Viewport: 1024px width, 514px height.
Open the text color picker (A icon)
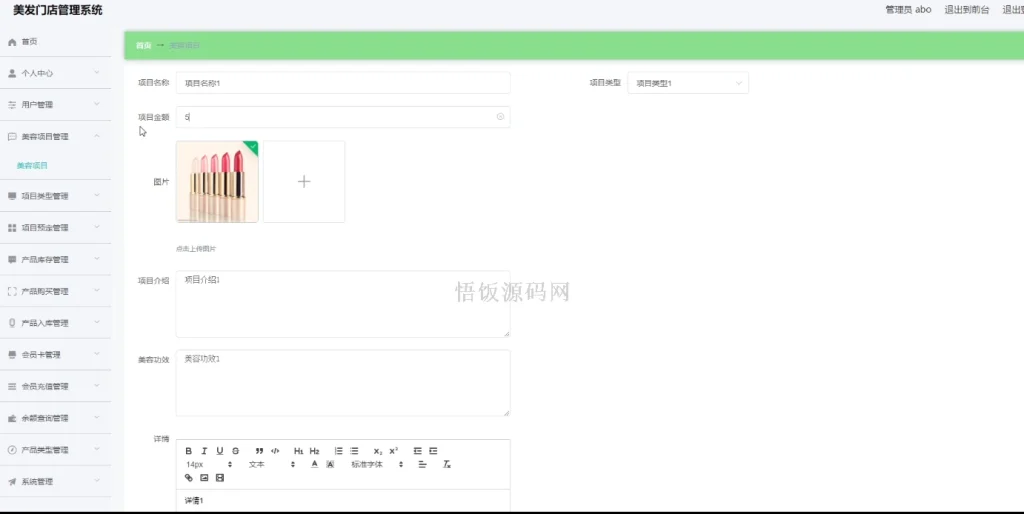pos(314,464)
